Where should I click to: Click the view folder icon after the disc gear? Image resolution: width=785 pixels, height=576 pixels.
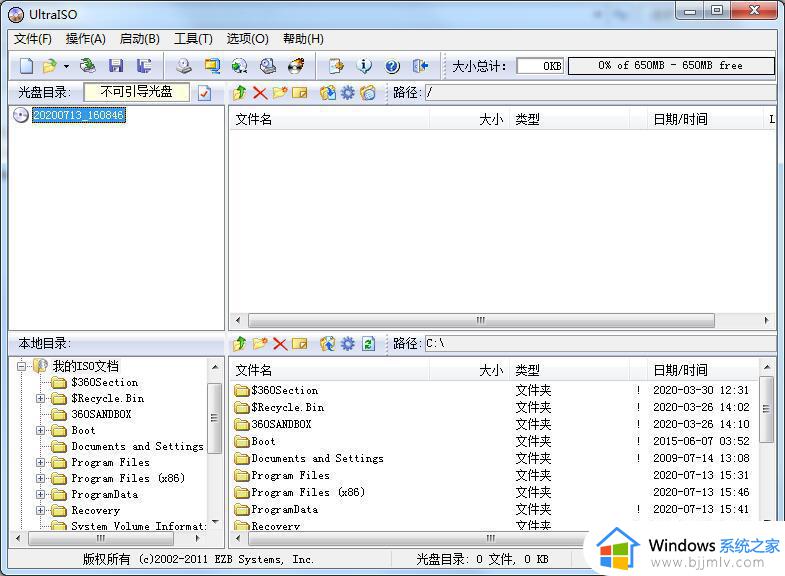pyautogui.click(x=368, y=93)
